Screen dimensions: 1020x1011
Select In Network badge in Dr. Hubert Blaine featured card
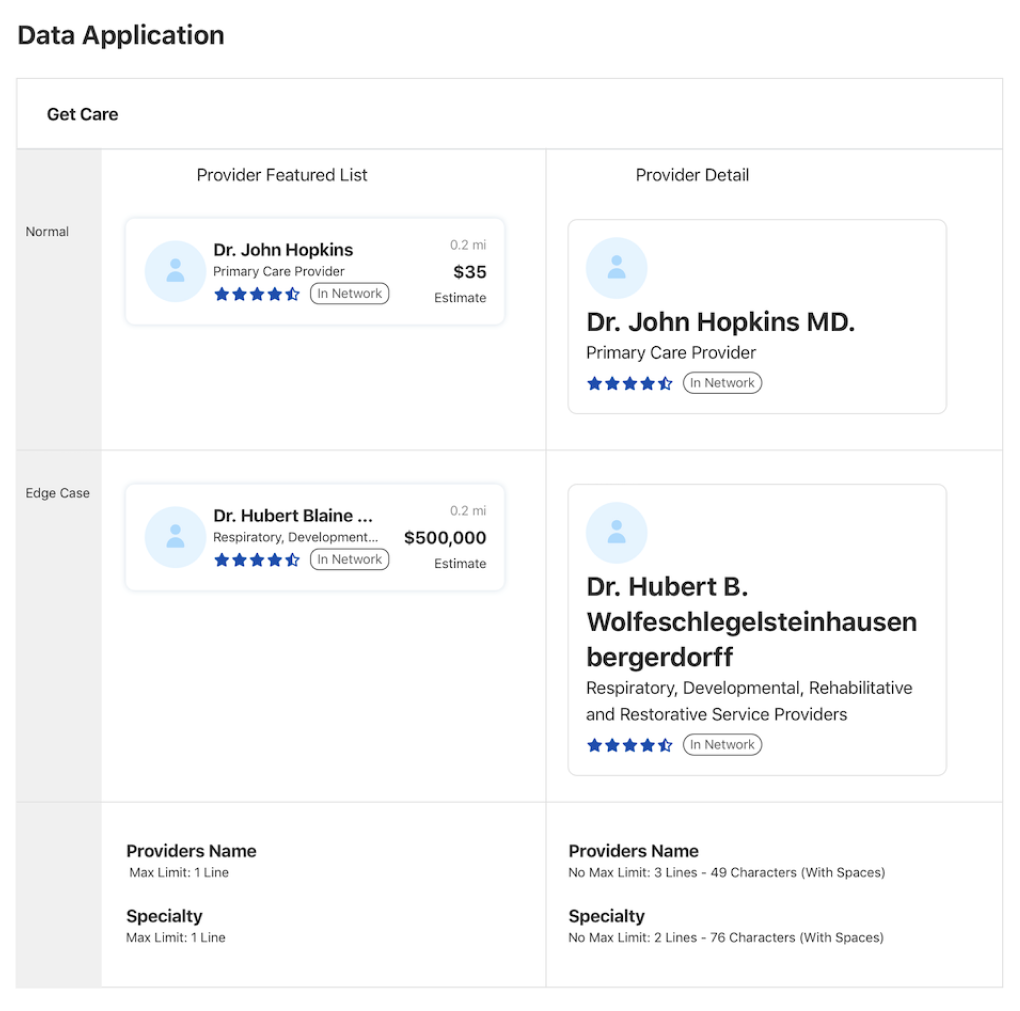[349, 560]
